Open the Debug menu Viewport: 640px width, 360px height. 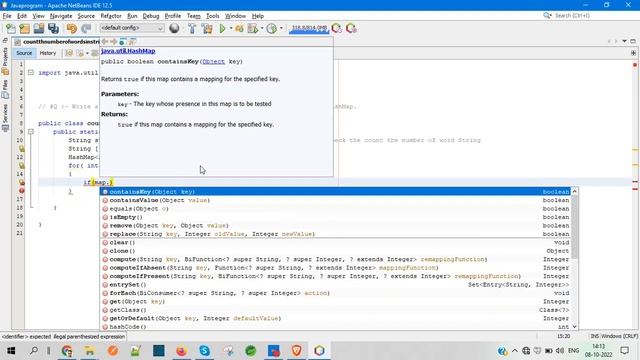coord(151,16)
